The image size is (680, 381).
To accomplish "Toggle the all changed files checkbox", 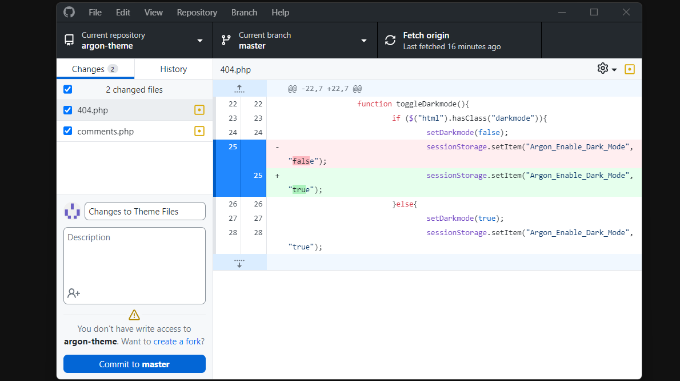I will [x=68, y=89].
